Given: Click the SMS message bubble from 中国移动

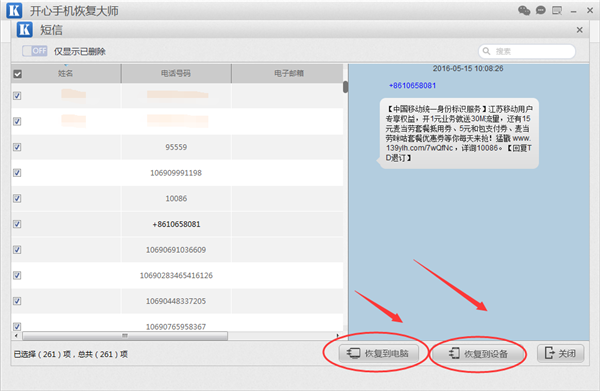Looking at the screenshot, I should 458,133.
